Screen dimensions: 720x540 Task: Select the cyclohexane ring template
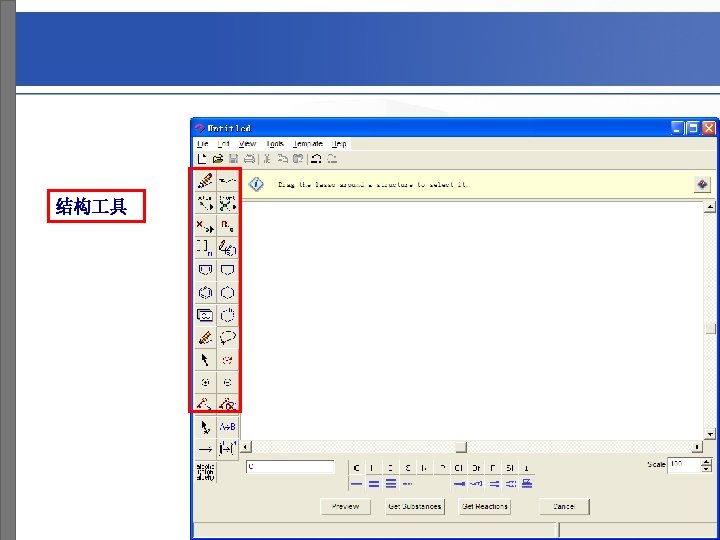coord(227,292)
